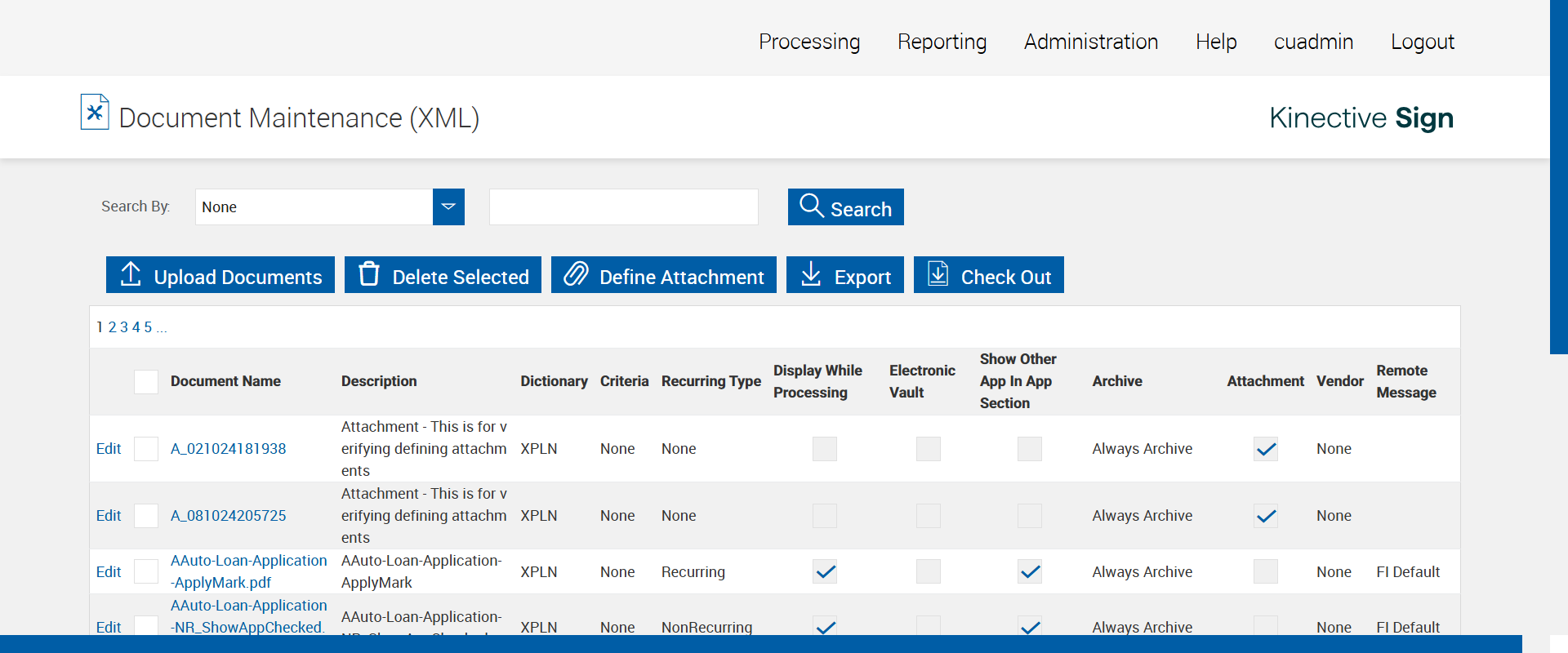Toggle Display While Processing for AAuto-Loan-Application-ApplyMark

point(825,571)
